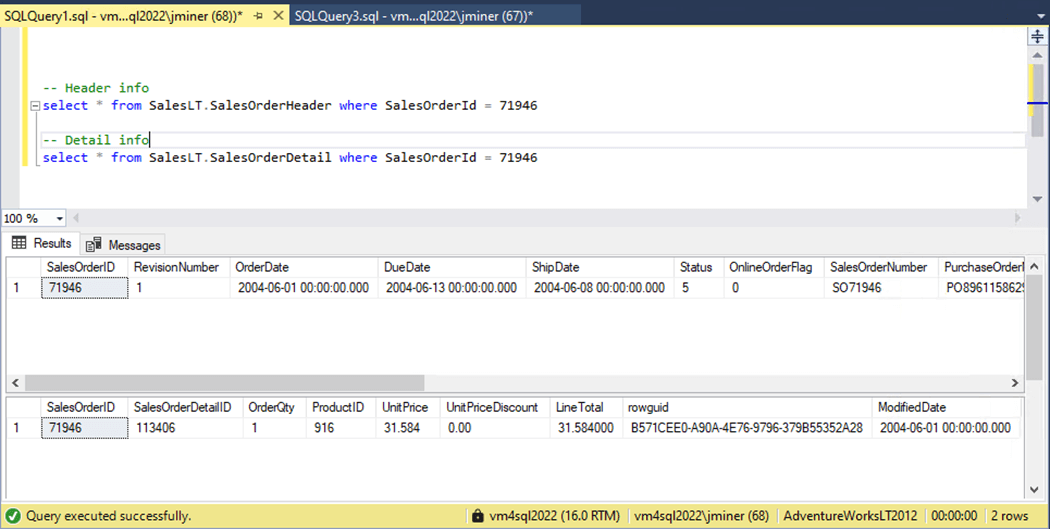This screenshot has width=1050, height=529.
Task: Select the RevisionNumber column header
Action: [179, 267]
